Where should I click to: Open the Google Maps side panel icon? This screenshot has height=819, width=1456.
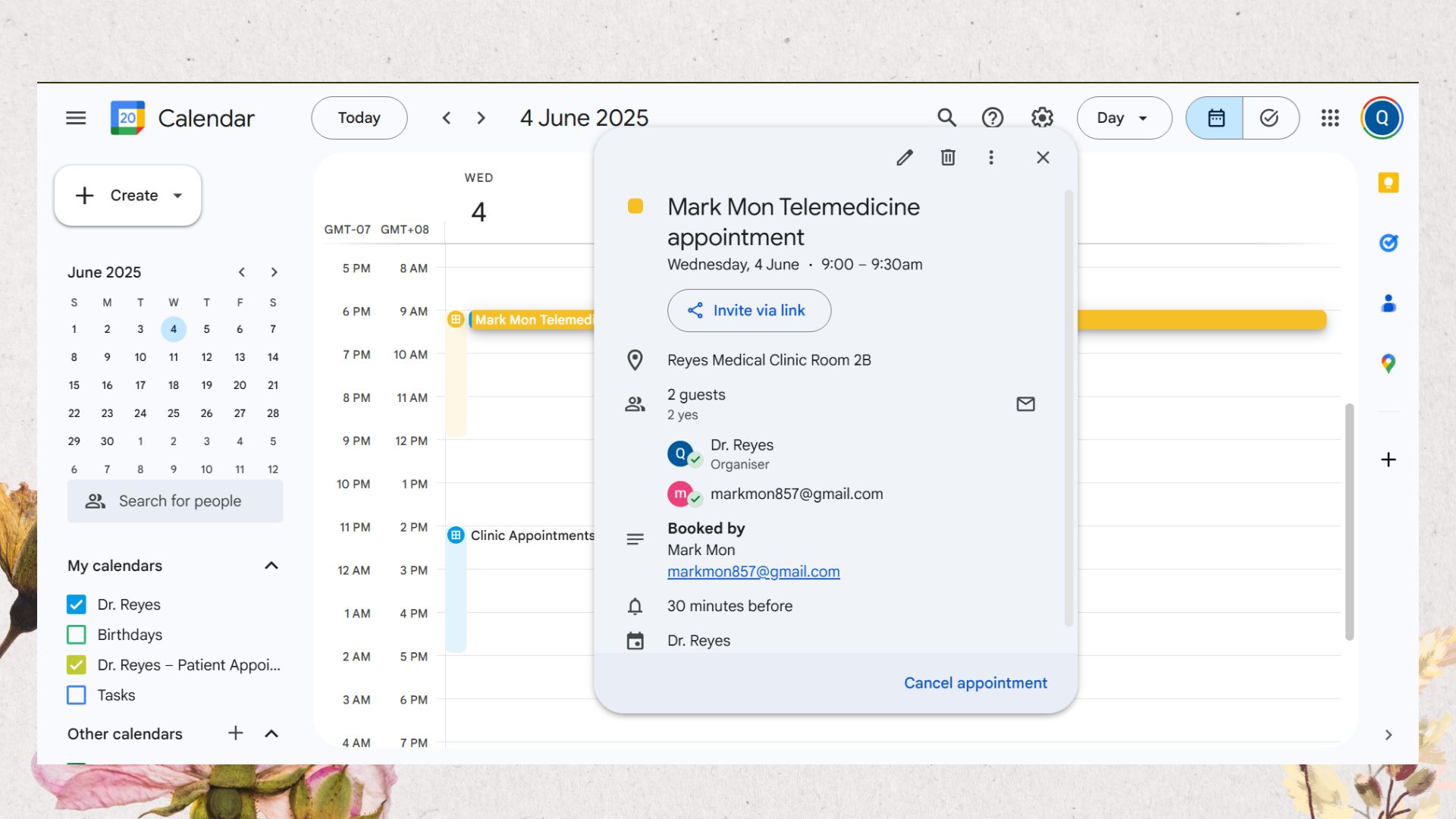point(1388,364)
